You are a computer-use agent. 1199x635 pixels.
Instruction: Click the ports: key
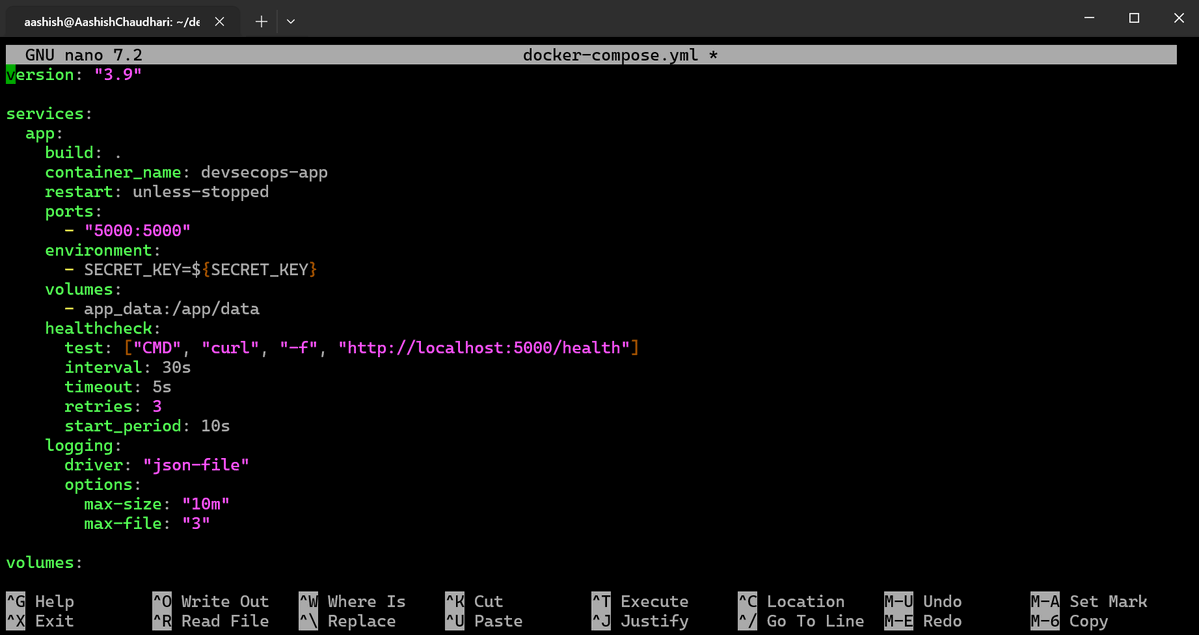pos(74,211)
